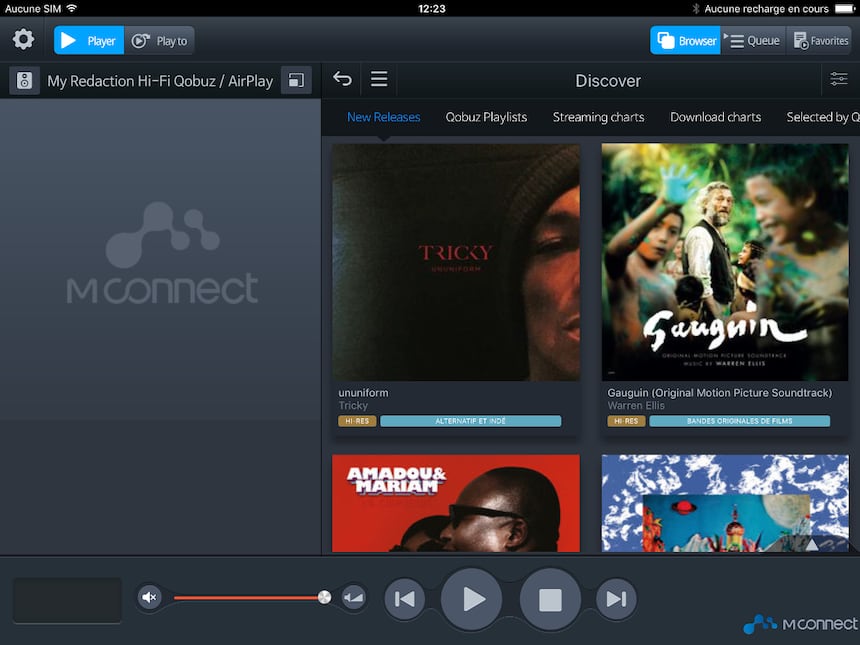Open the hamburger menu

coord(379,79)
